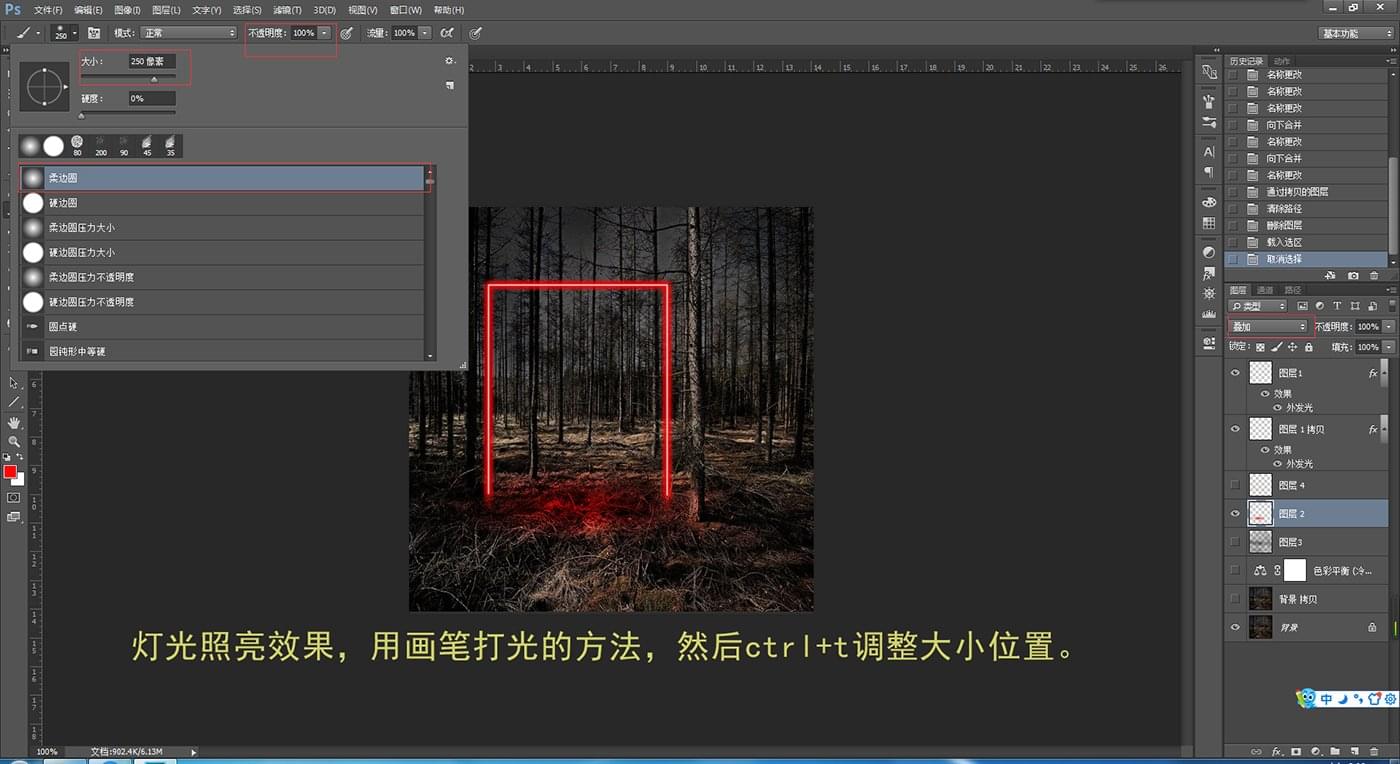
Task: Delete current history state trash icon
Action: click(x=1374, y=275)
